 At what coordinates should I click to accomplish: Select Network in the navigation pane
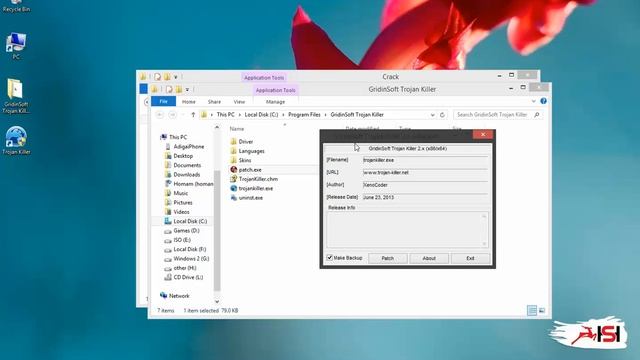click(x=175, y=296)
